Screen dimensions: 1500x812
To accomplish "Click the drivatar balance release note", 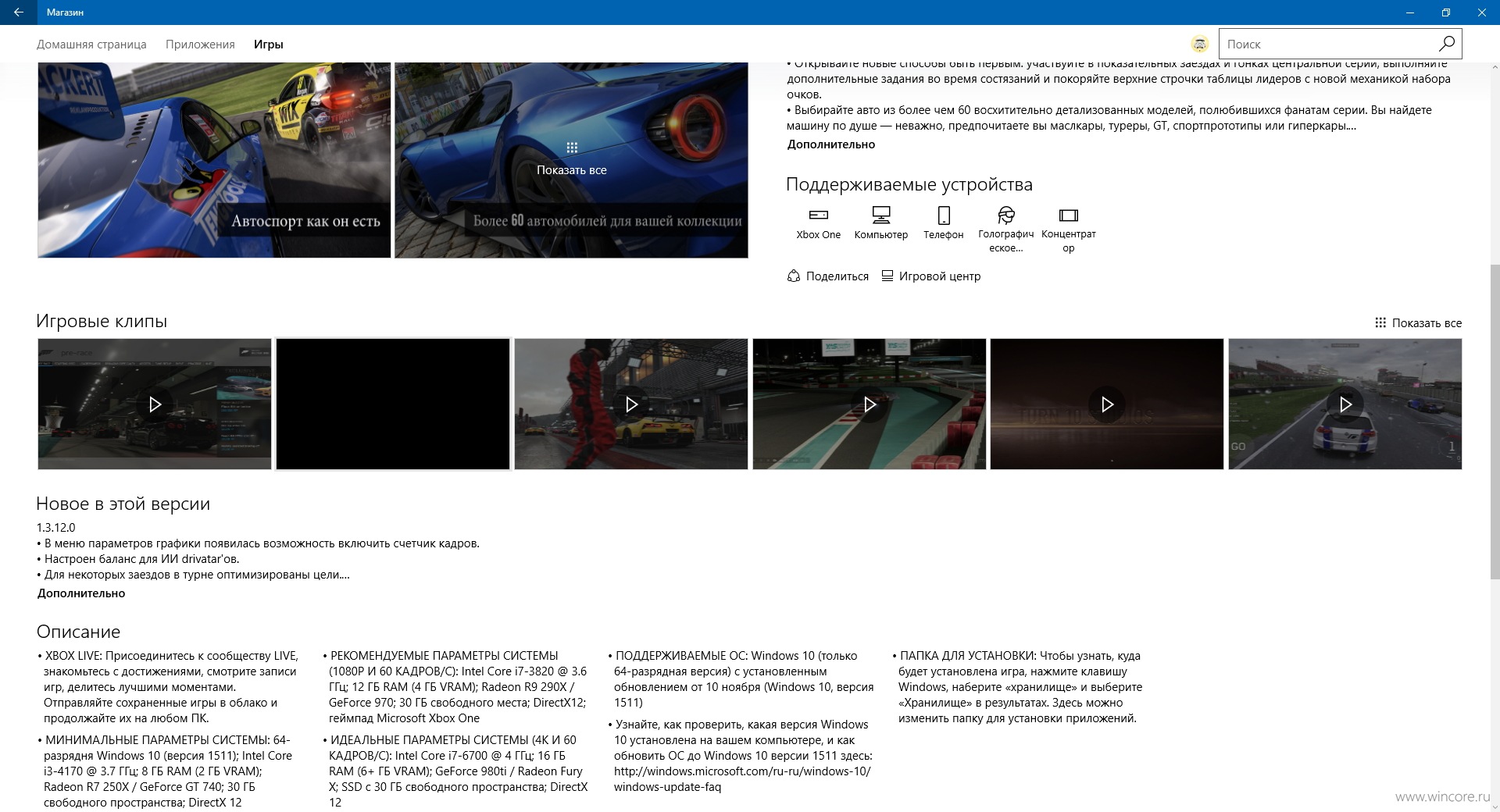I will click(x=138, y=559).
